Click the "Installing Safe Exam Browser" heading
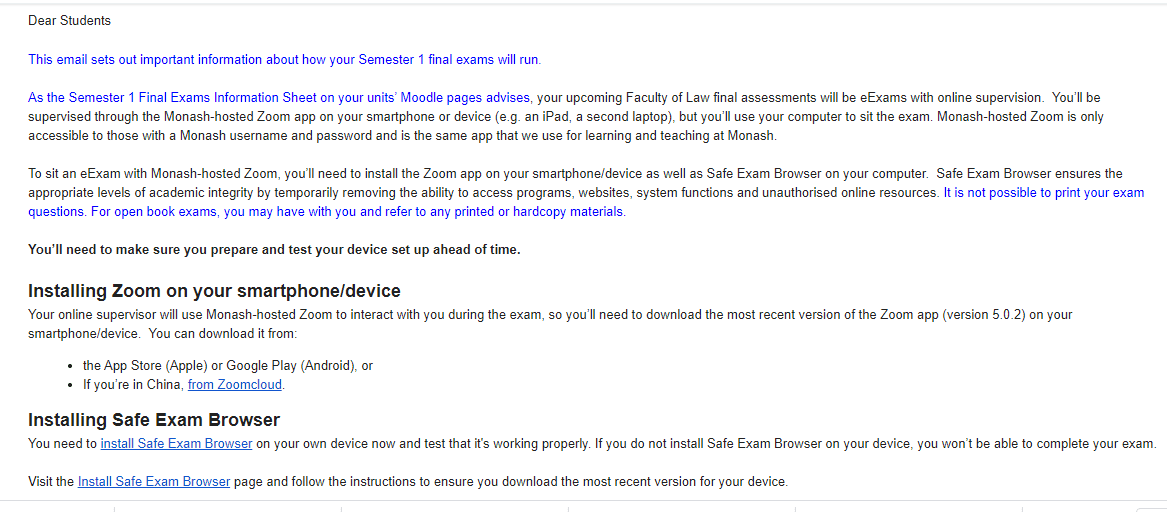1167x512 pixels. [x=154, y=420]
